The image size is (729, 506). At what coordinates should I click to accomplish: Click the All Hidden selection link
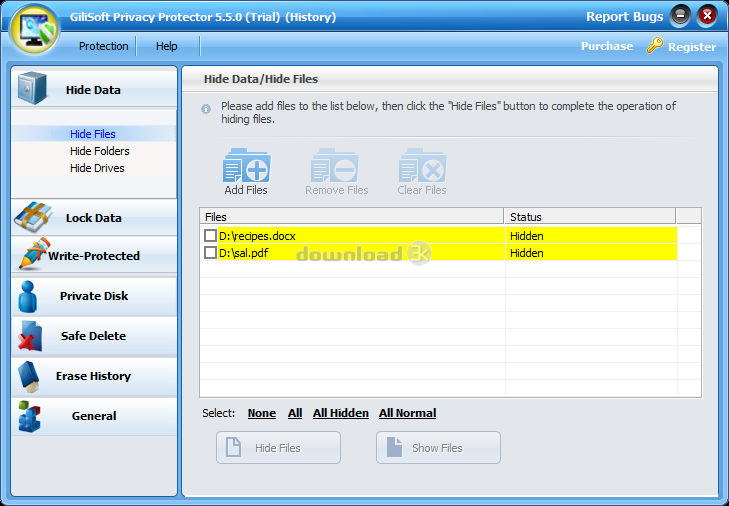340,413
